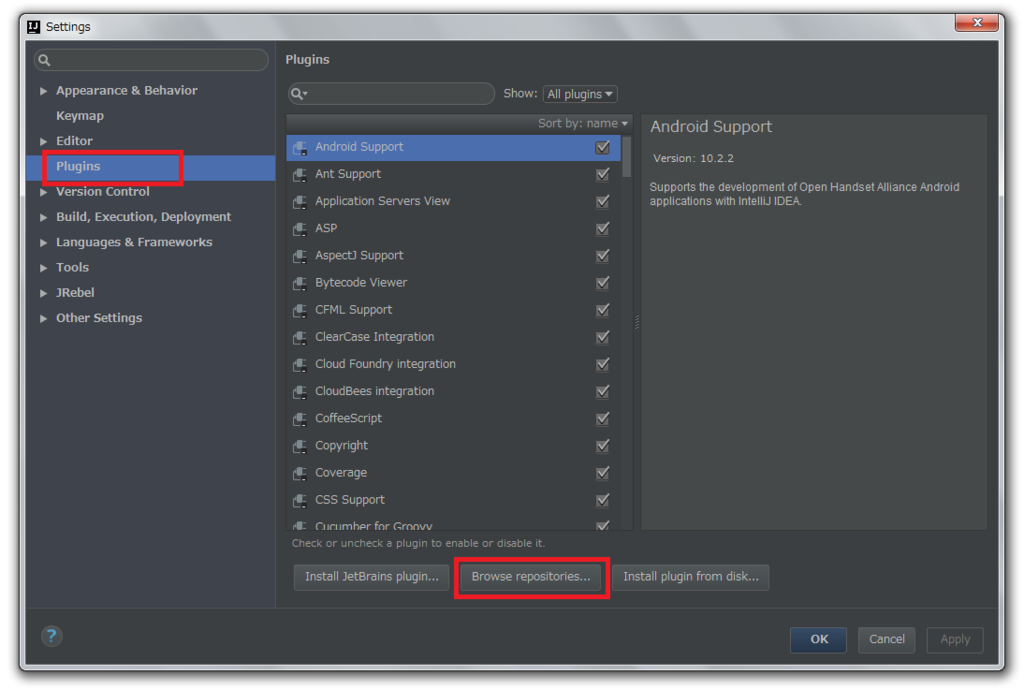This screenshot has width=1024, height=690.
Task: Click the Copyright plugin icon
Action: 300,447
